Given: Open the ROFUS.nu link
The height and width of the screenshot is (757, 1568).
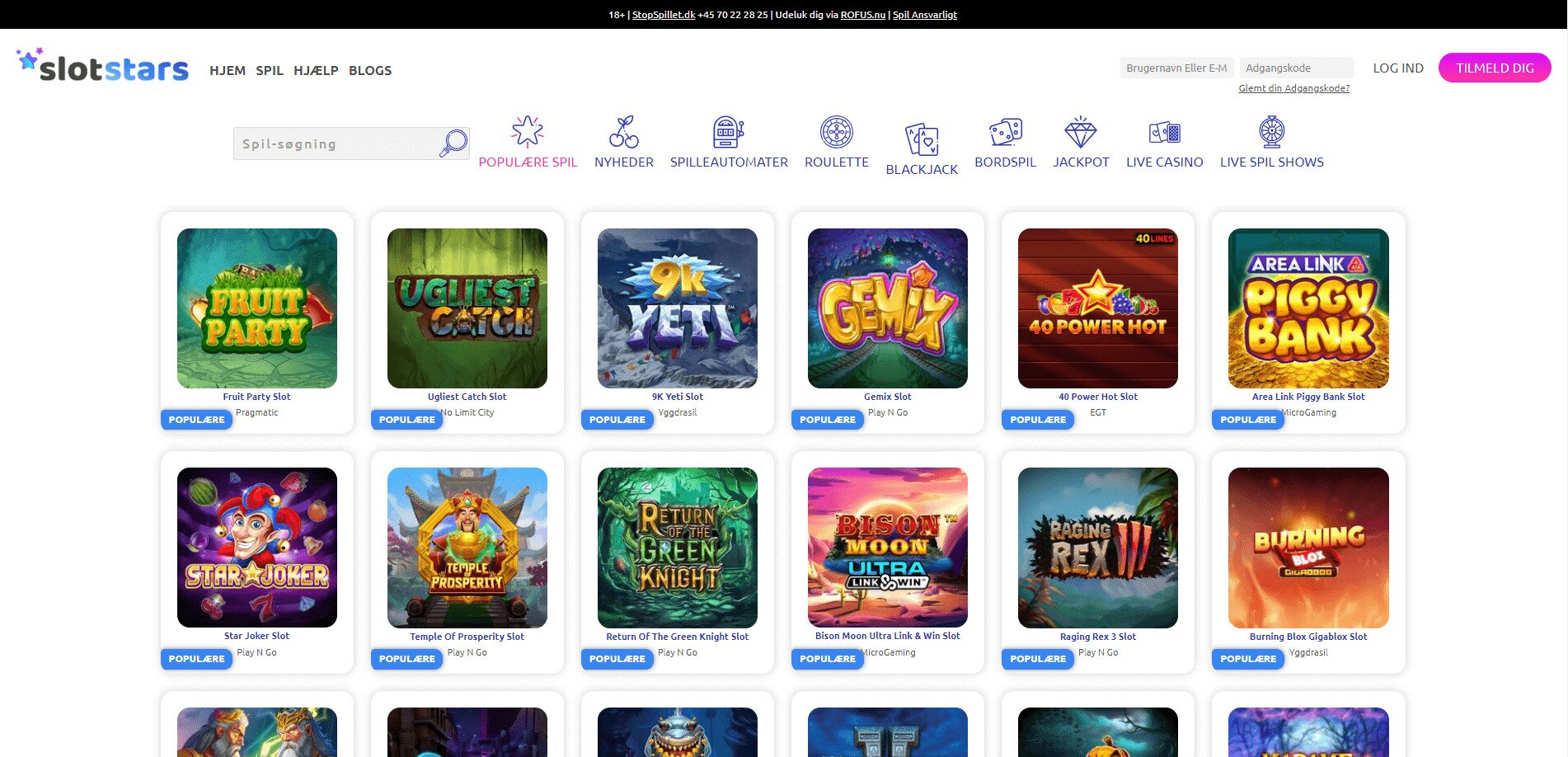Looking at the screenshot, I should point(863,15).
